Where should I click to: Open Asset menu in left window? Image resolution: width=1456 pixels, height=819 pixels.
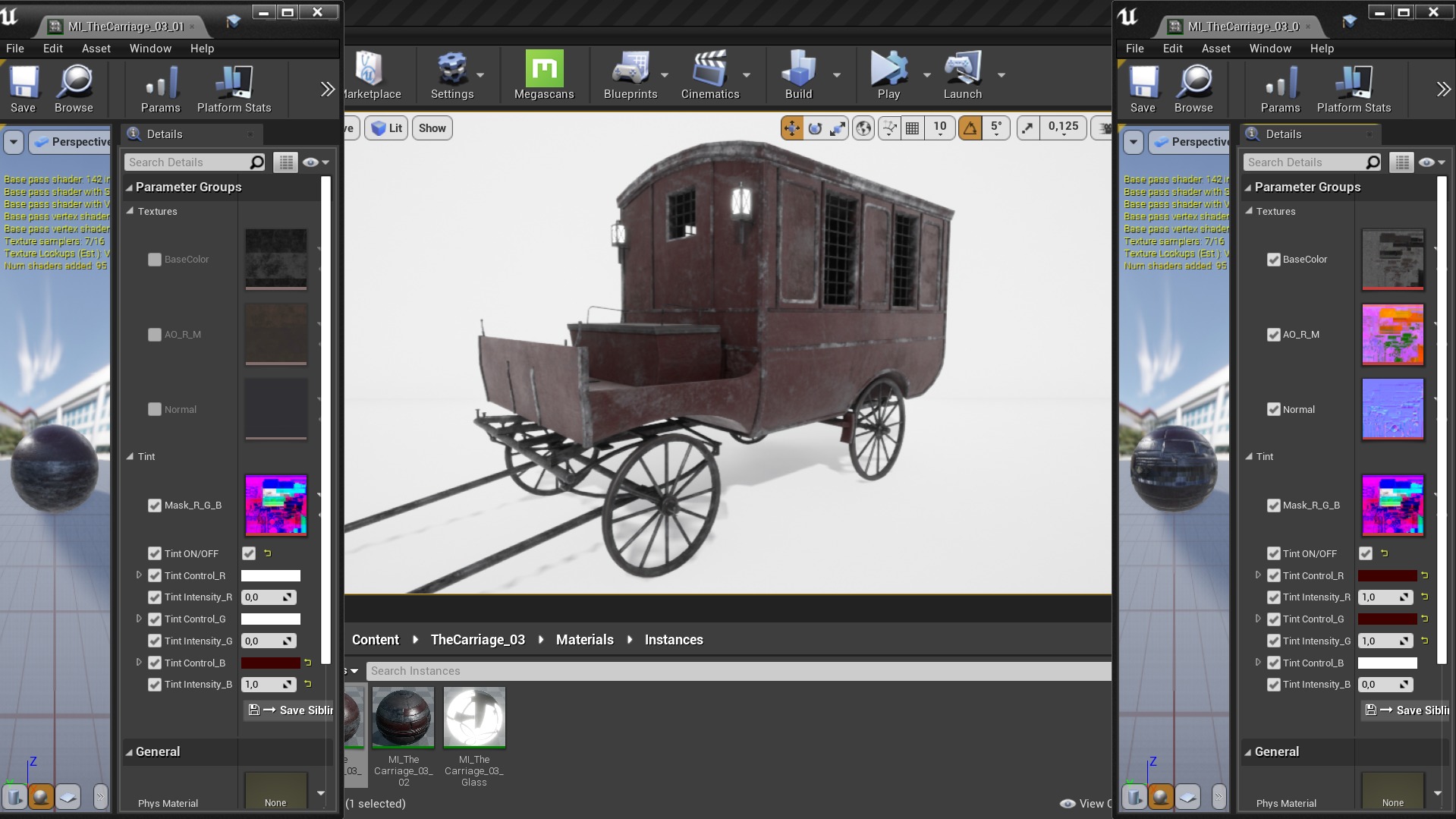[x=96, y=49]
